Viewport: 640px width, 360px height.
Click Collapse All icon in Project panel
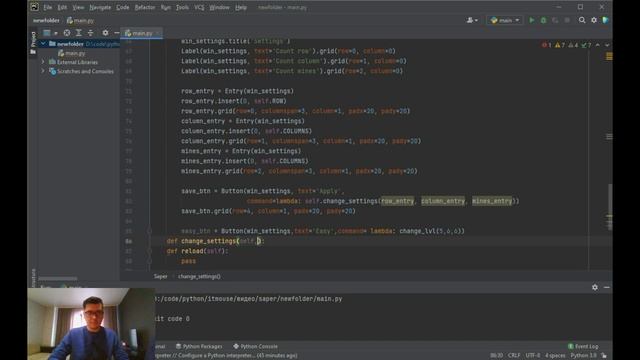point(90,33)
